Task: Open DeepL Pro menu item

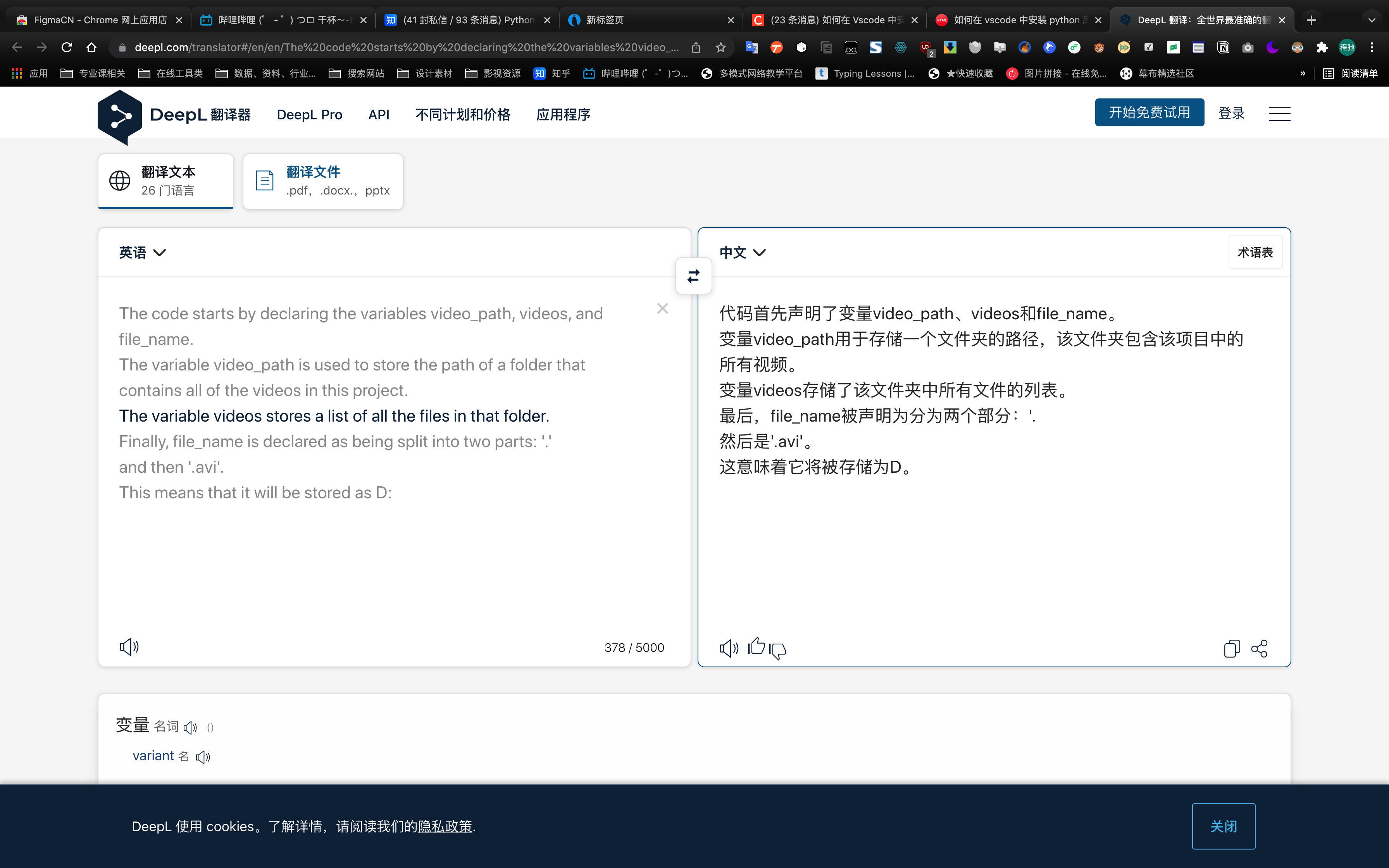Action: (309, 115)
